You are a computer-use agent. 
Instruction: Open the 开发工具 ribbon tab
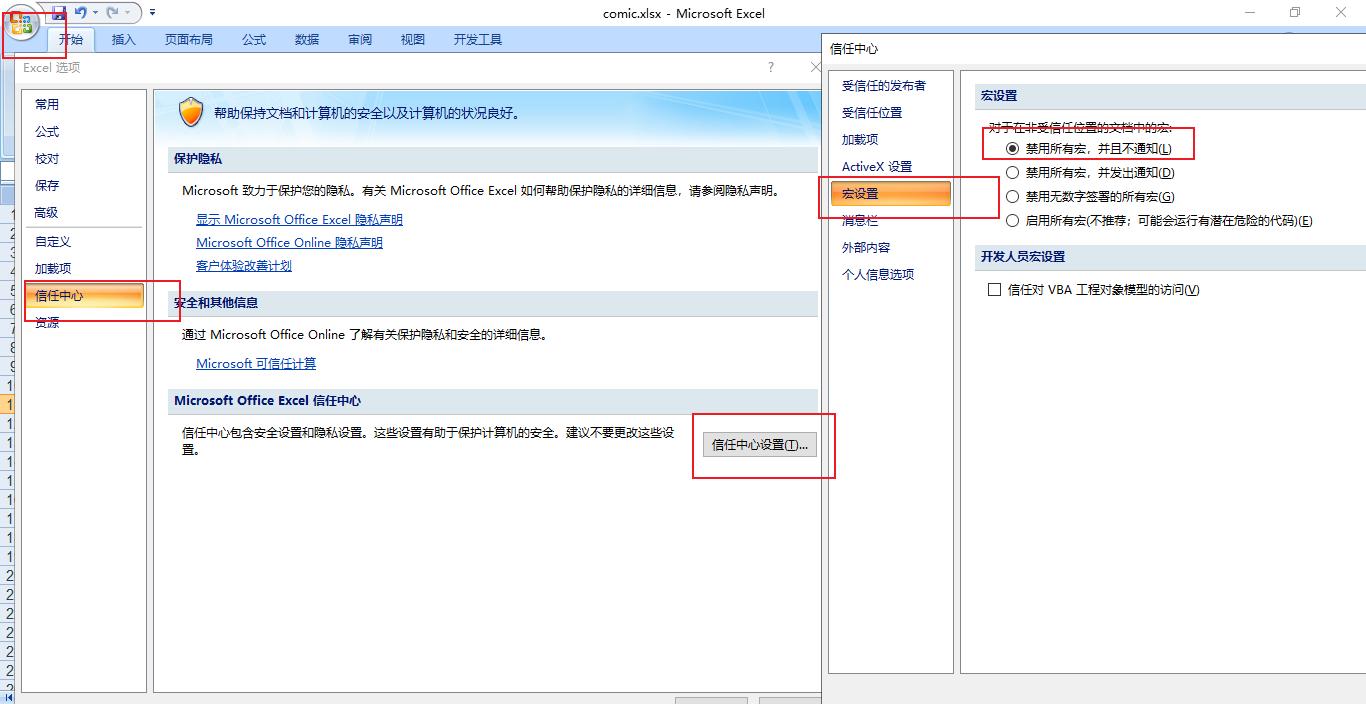[478, 40]
